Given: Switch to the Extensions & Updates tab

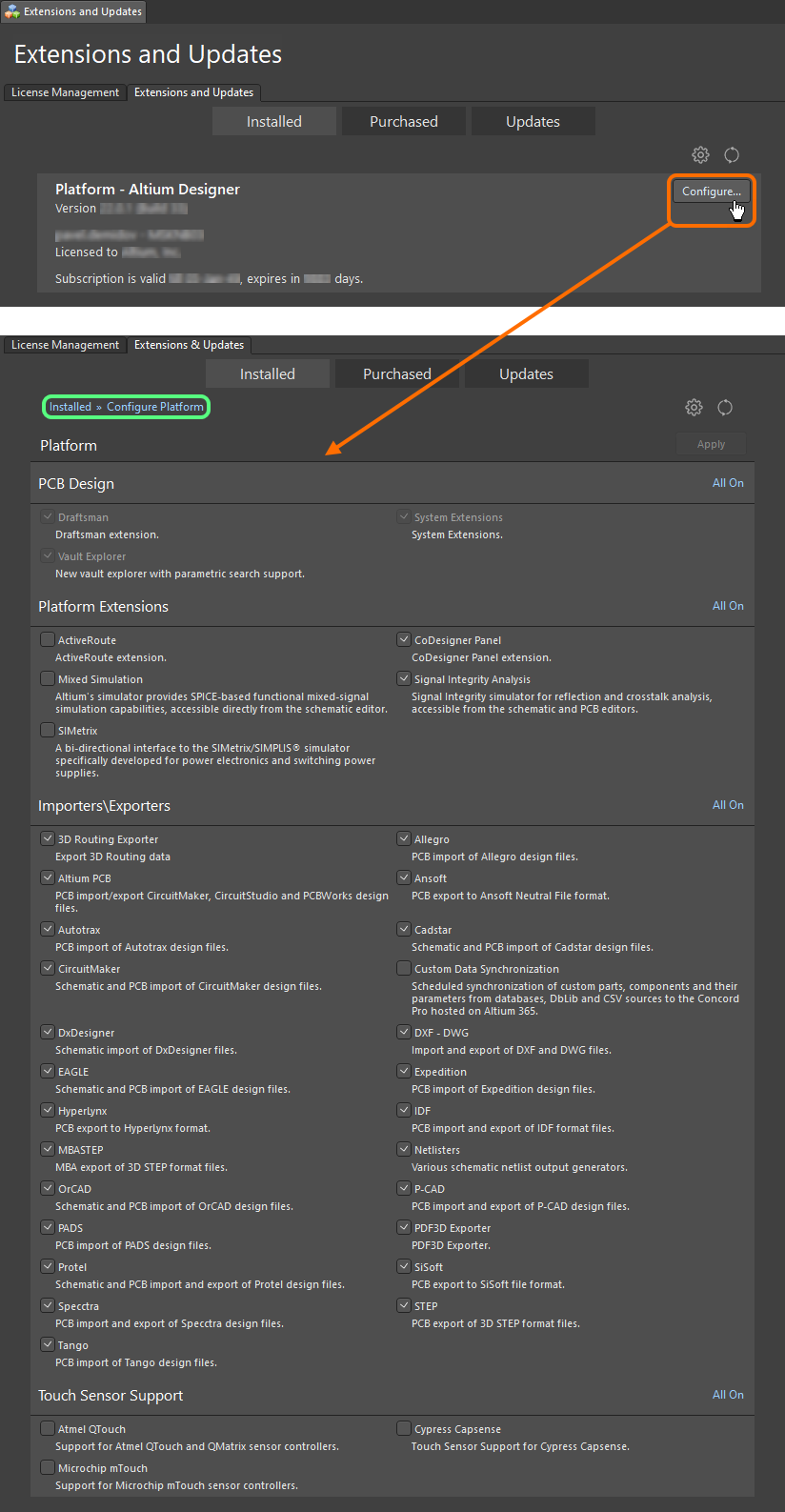Looking at the screenshot, I should point(189,345).
